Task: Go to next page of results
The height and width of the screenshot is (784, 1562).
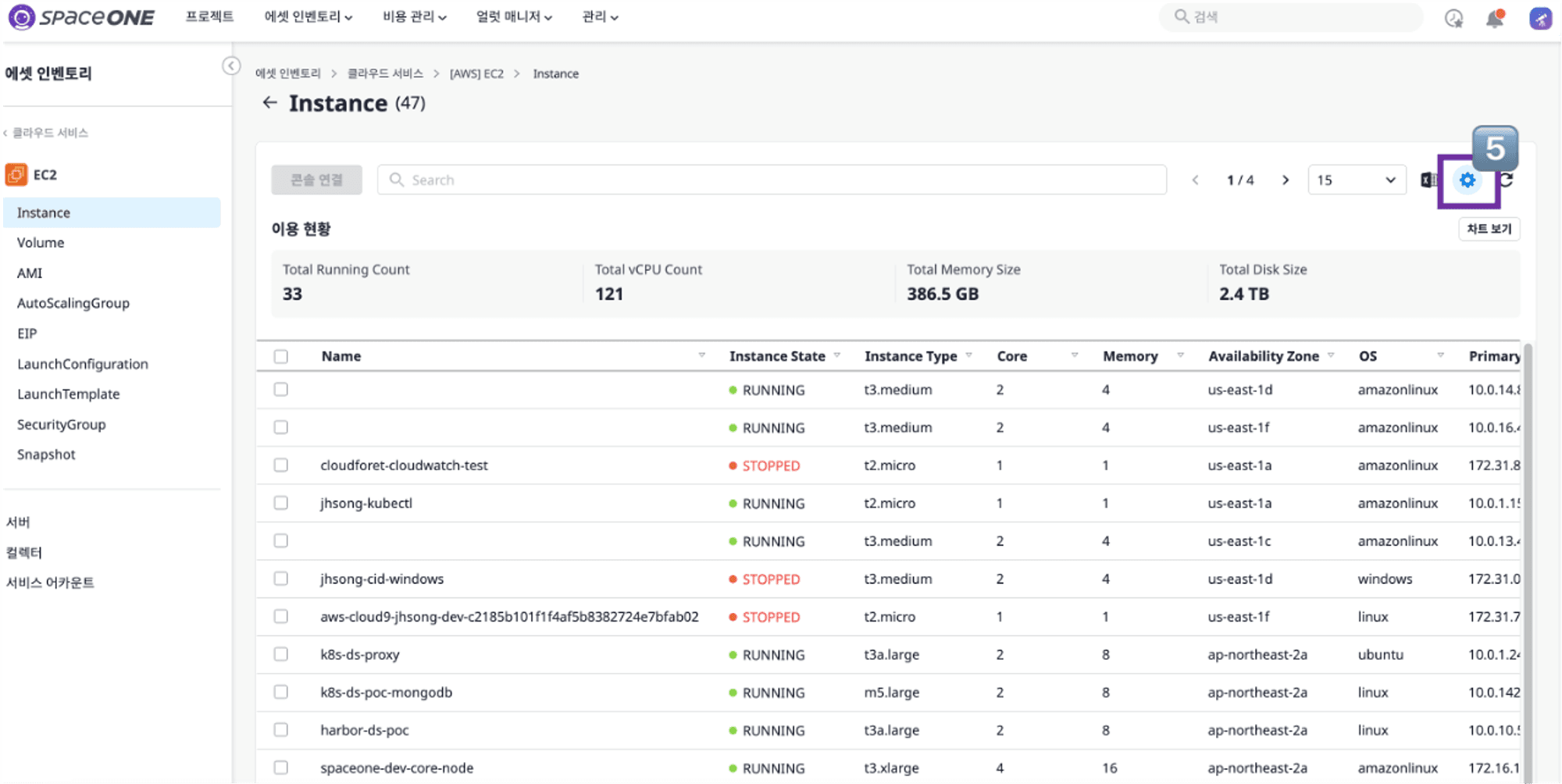Action: 1286,180
